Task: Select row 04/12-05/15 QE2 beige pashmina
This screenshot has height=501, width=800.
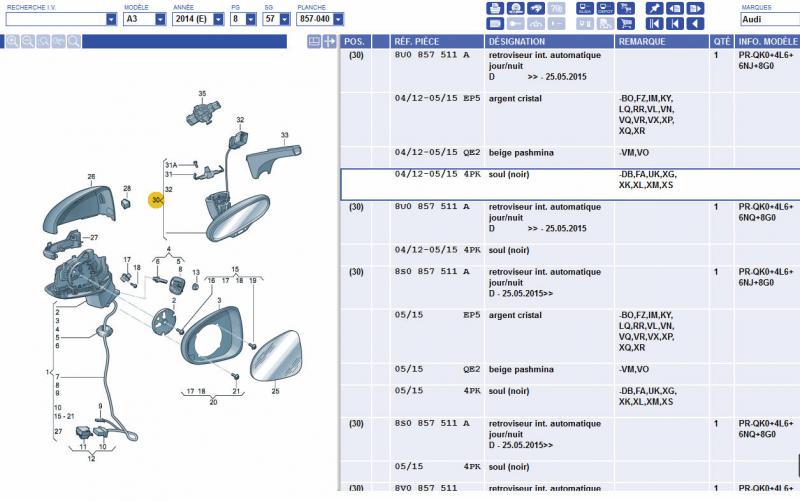Action: tap(570, 157)
